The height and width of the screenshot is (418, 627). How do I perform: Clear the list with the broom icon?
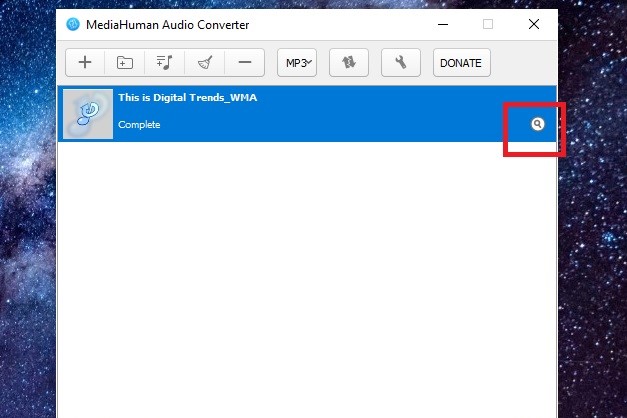click(x=204, y=63)
